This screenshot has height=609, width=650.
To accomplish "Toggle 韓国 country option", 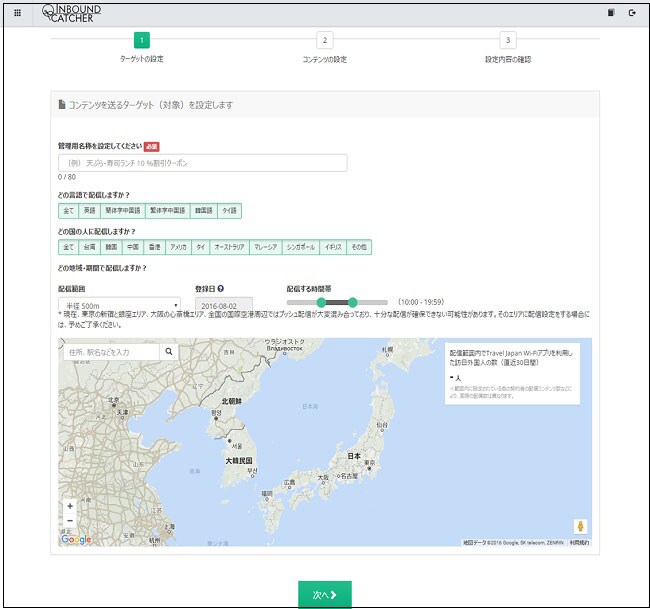I will coord(111,247).
